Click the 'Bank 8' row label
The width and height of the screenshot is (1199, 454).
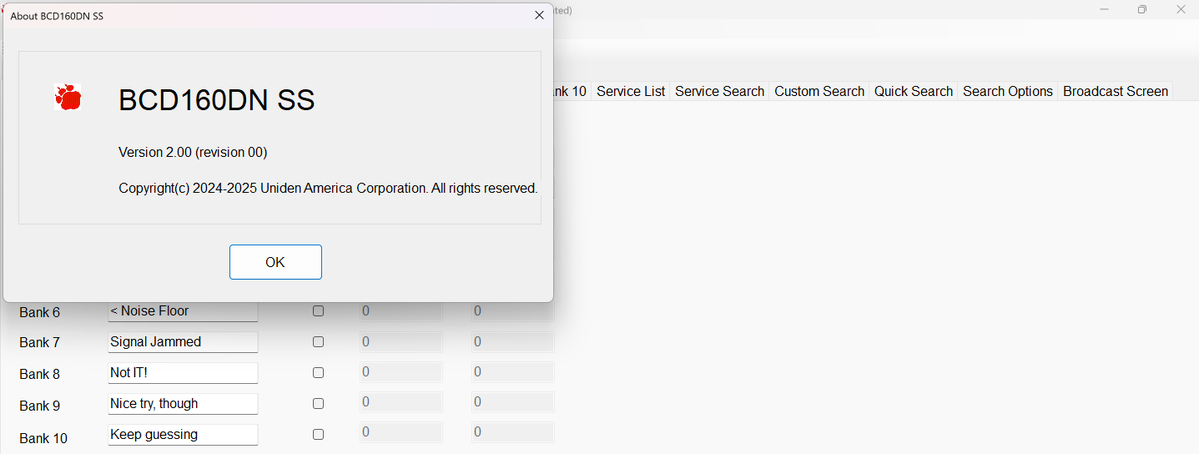pos(40,374)
